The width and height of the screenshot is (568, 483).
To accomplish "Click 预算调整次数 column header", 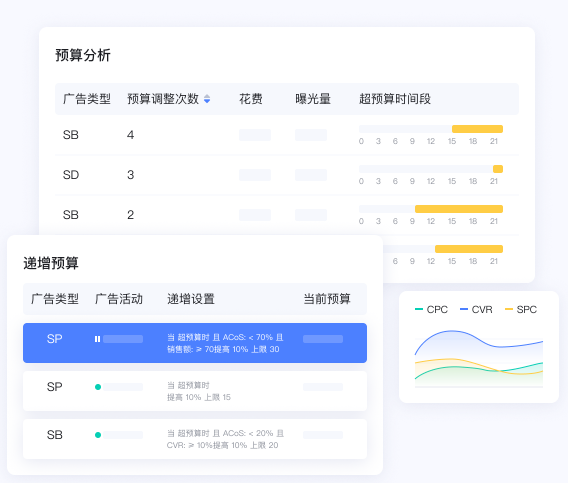I will pyautogui.click(x=163, y=99).
